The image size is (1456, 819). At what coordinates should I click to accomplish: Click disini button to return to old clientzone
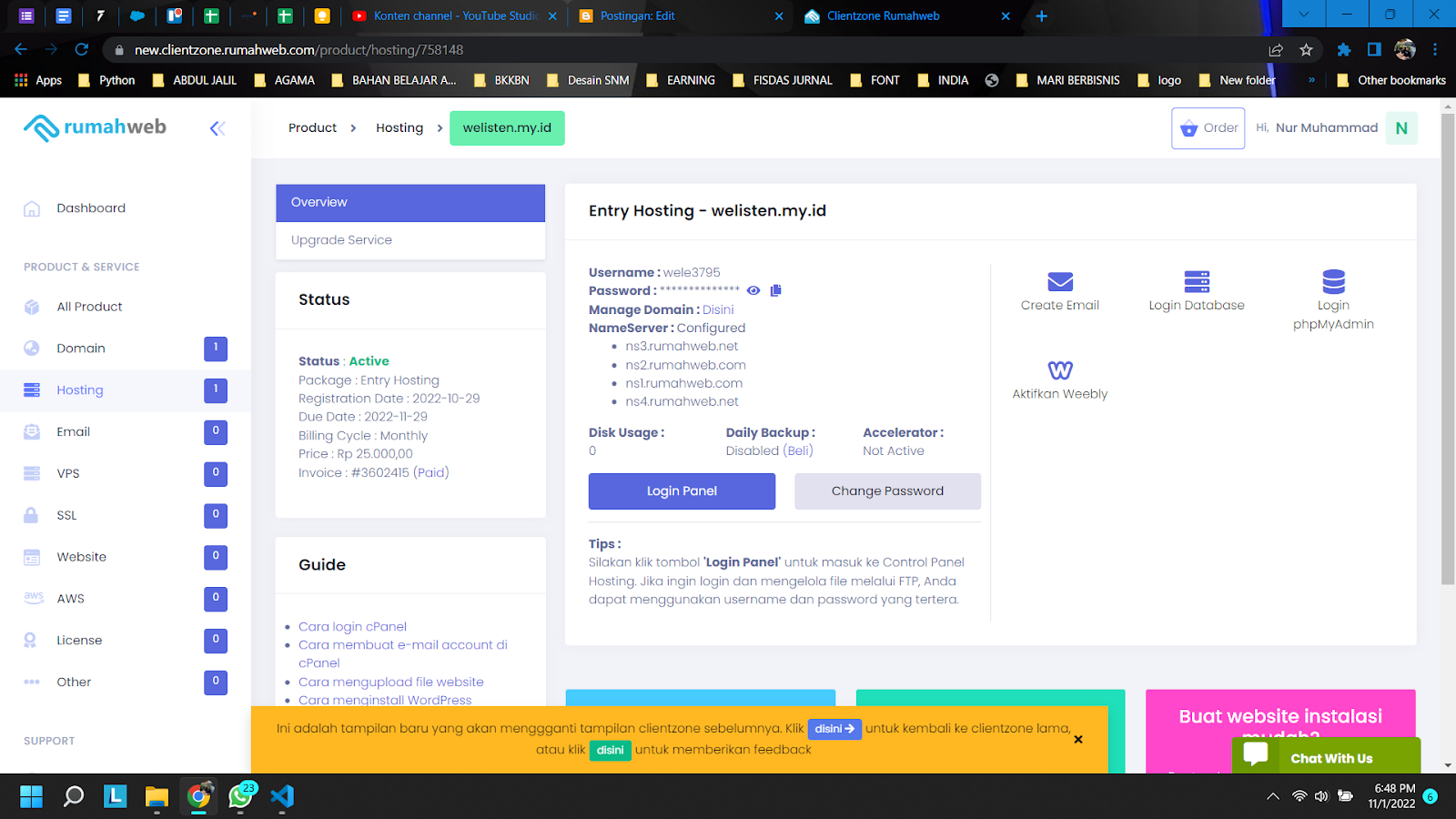834,729
